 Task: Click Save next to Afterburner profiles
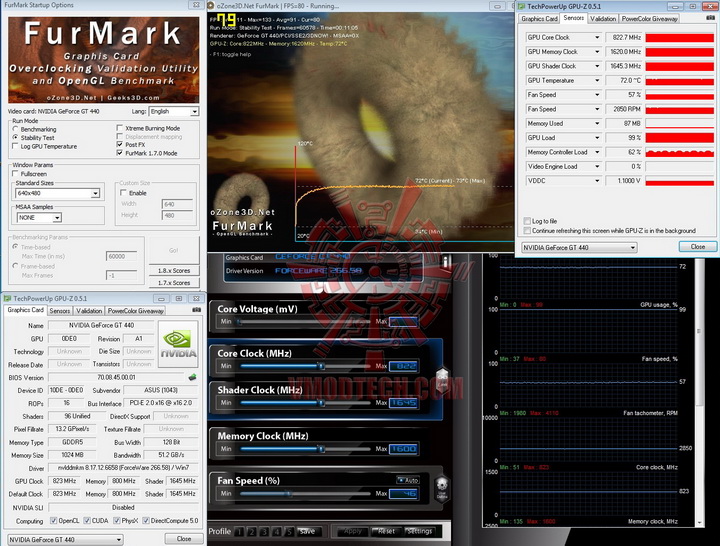pos(307,532)
